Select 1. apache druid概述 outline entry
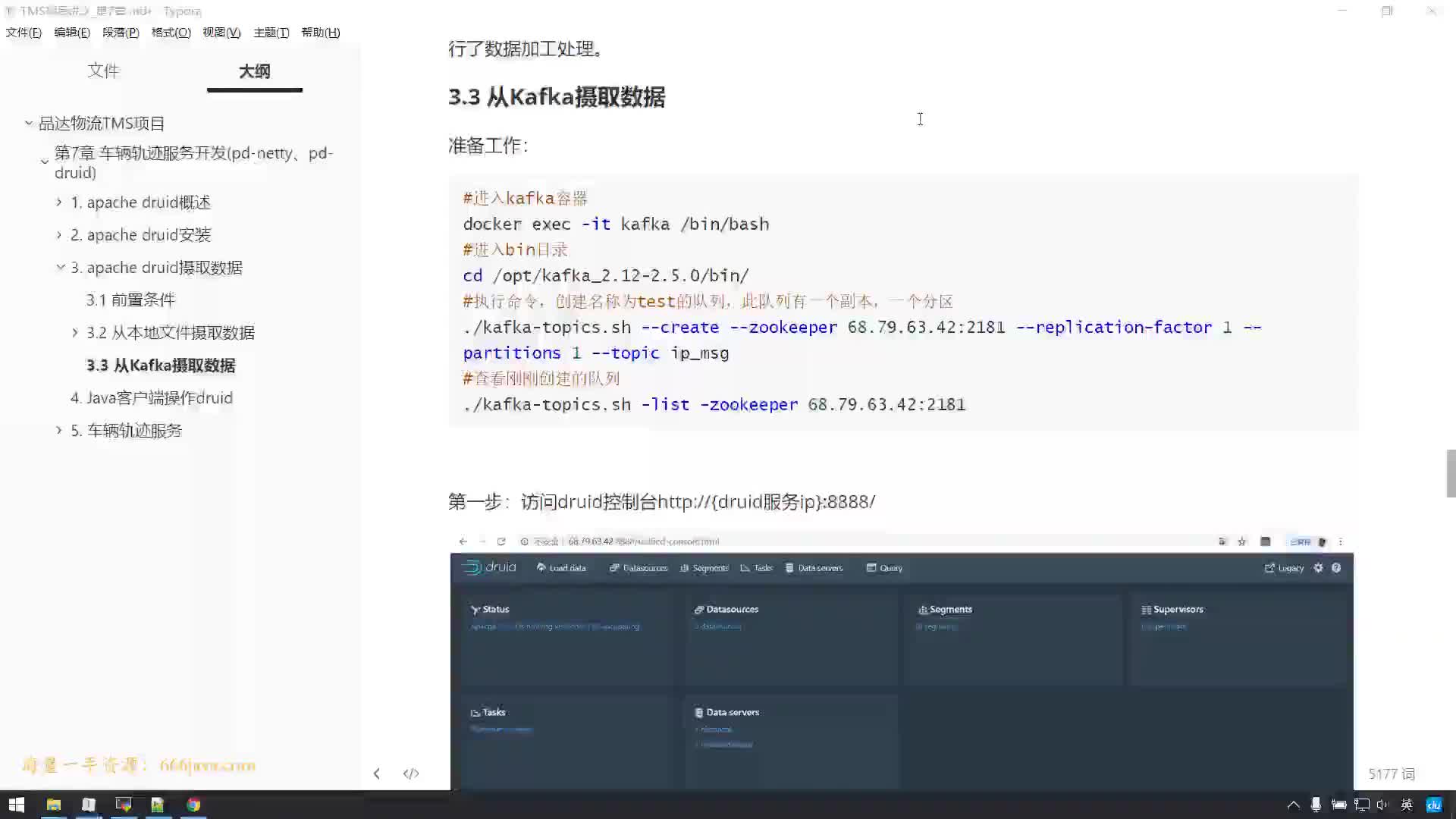Viewport: 1456px width, 819px height. 141,202
